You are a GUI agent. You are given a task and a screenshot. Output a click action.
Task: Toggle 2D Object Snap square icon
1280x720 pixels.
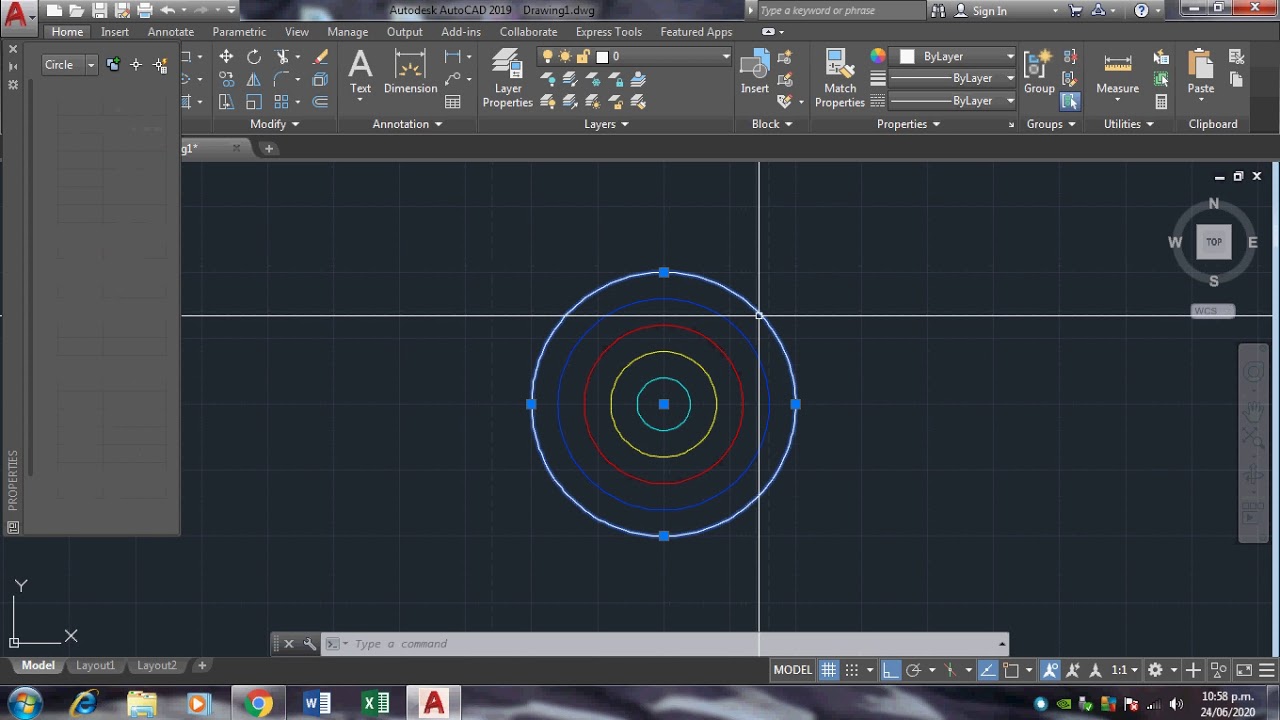(x=1011, y=670)
